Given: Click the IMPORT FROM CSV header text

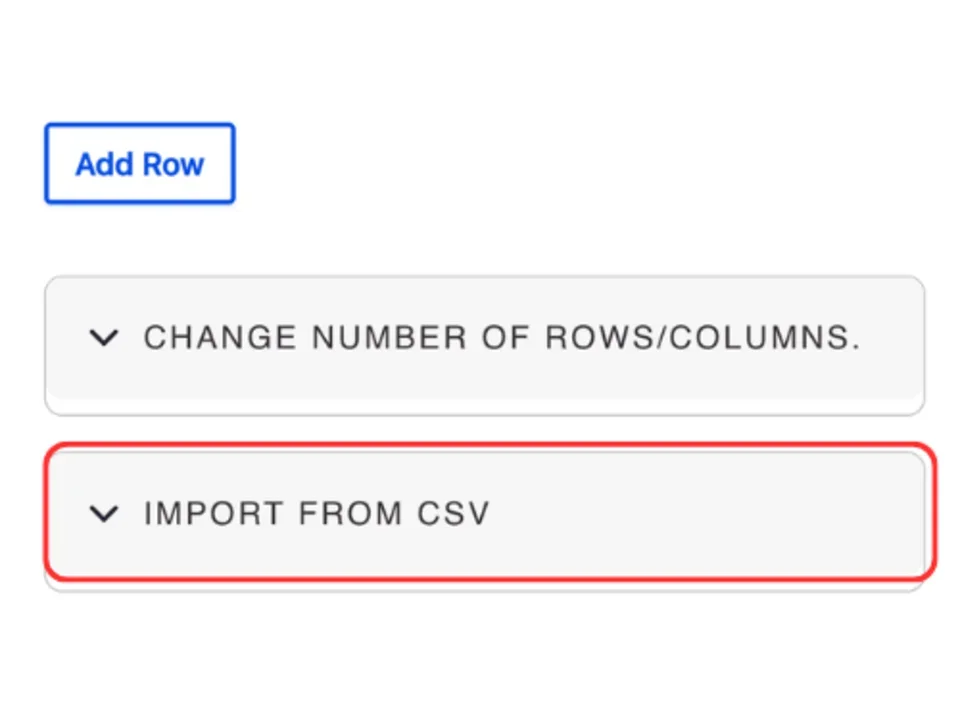Looking at the screenshot, I should pos(317,514).
